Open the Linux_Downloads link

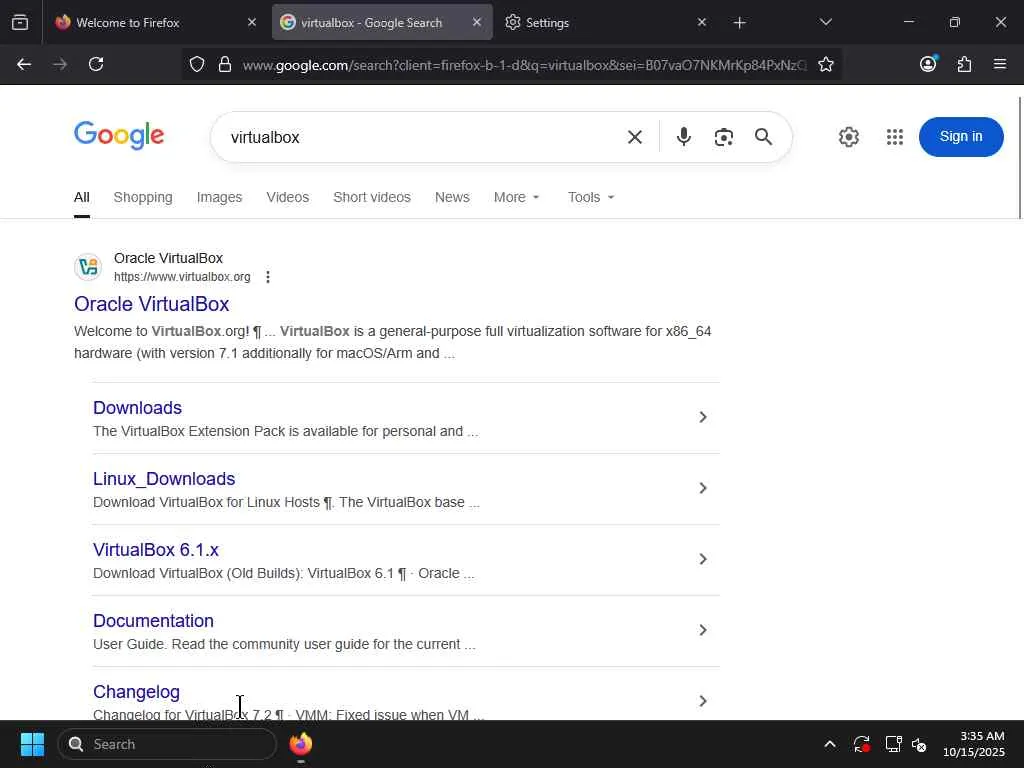[164, 479]
